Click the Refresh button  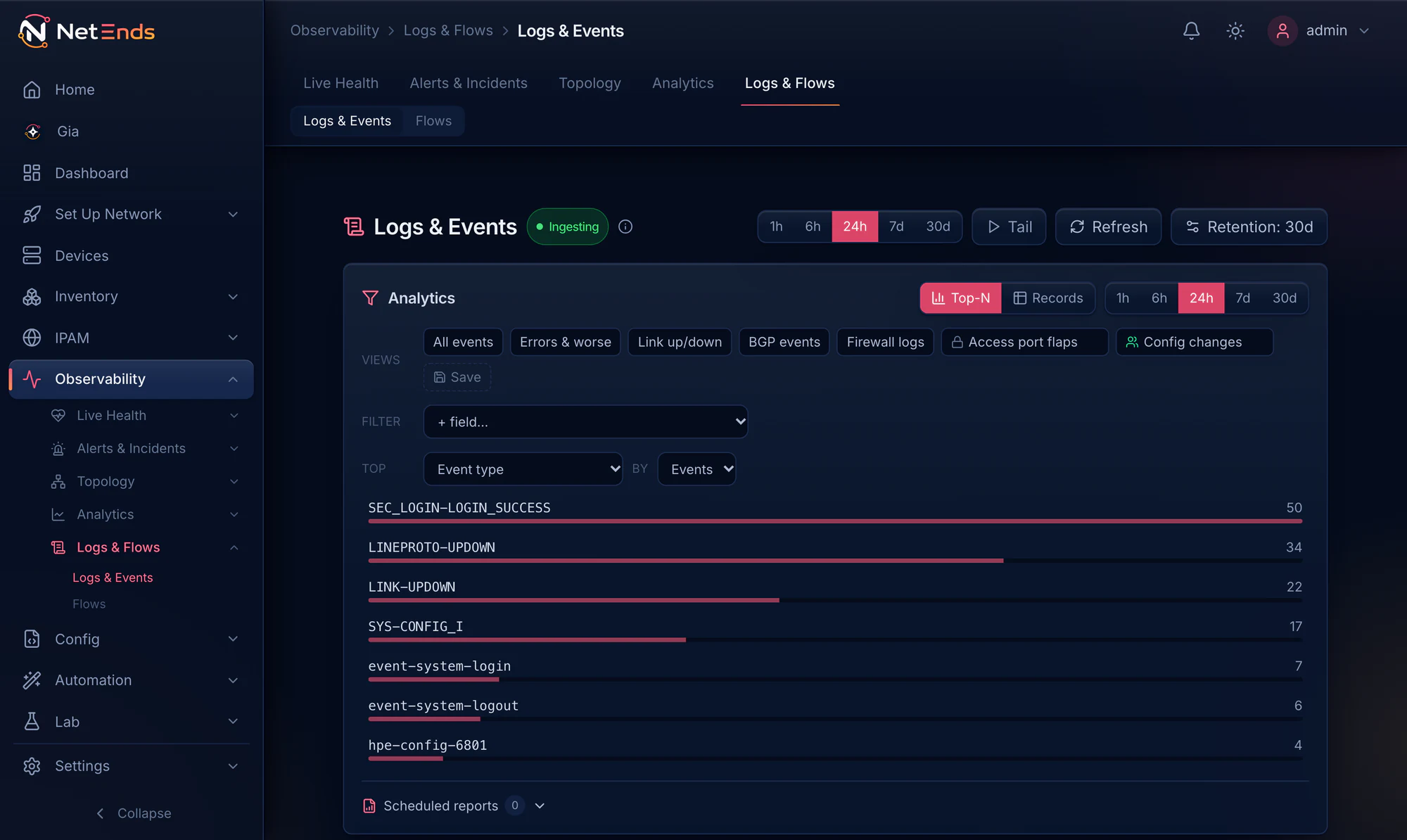1108,227
